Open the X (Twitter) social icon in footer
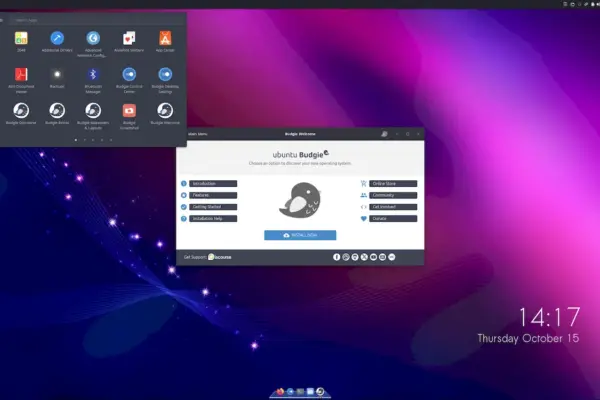This screenshot has height=400, width=600. tap(364, 257)
